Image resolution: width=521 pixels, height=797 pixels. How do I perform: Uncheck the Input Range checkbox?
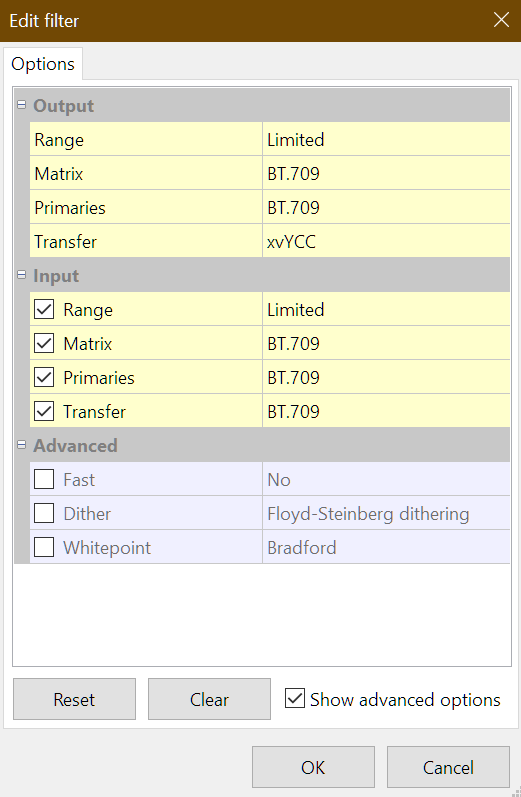coord(44,309)
